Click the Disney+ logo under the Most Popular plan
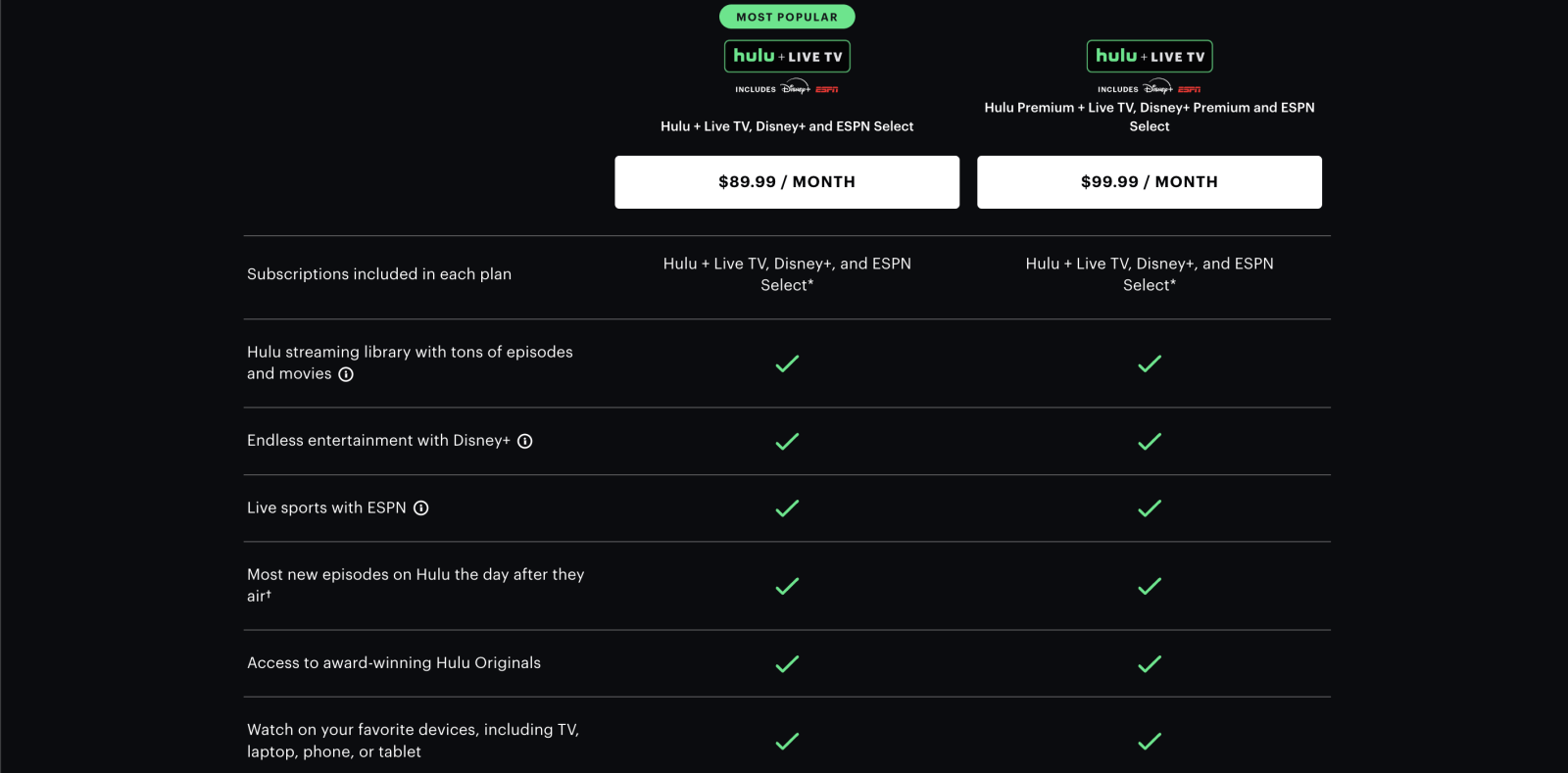 point(796,87)
